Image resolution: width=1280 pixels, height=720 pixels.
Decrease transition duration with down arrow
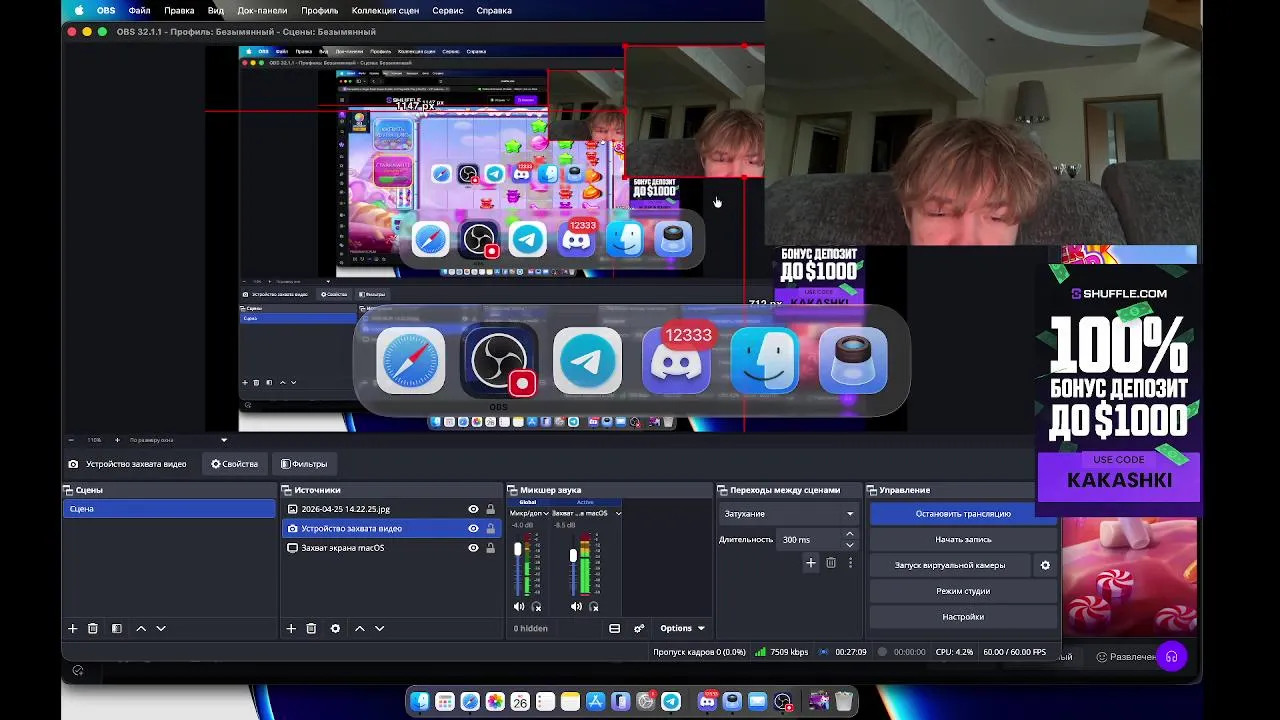tap(850, 545)
